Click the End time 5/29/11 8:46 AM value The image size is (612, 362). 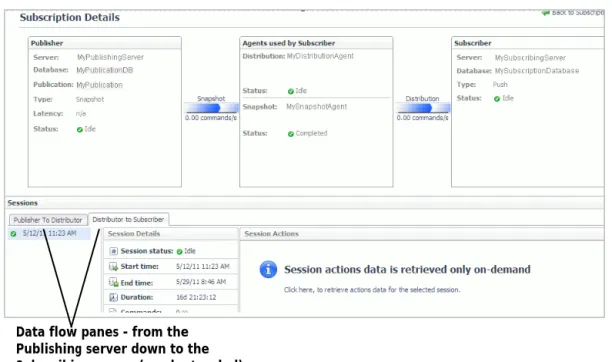click(201, 282)
